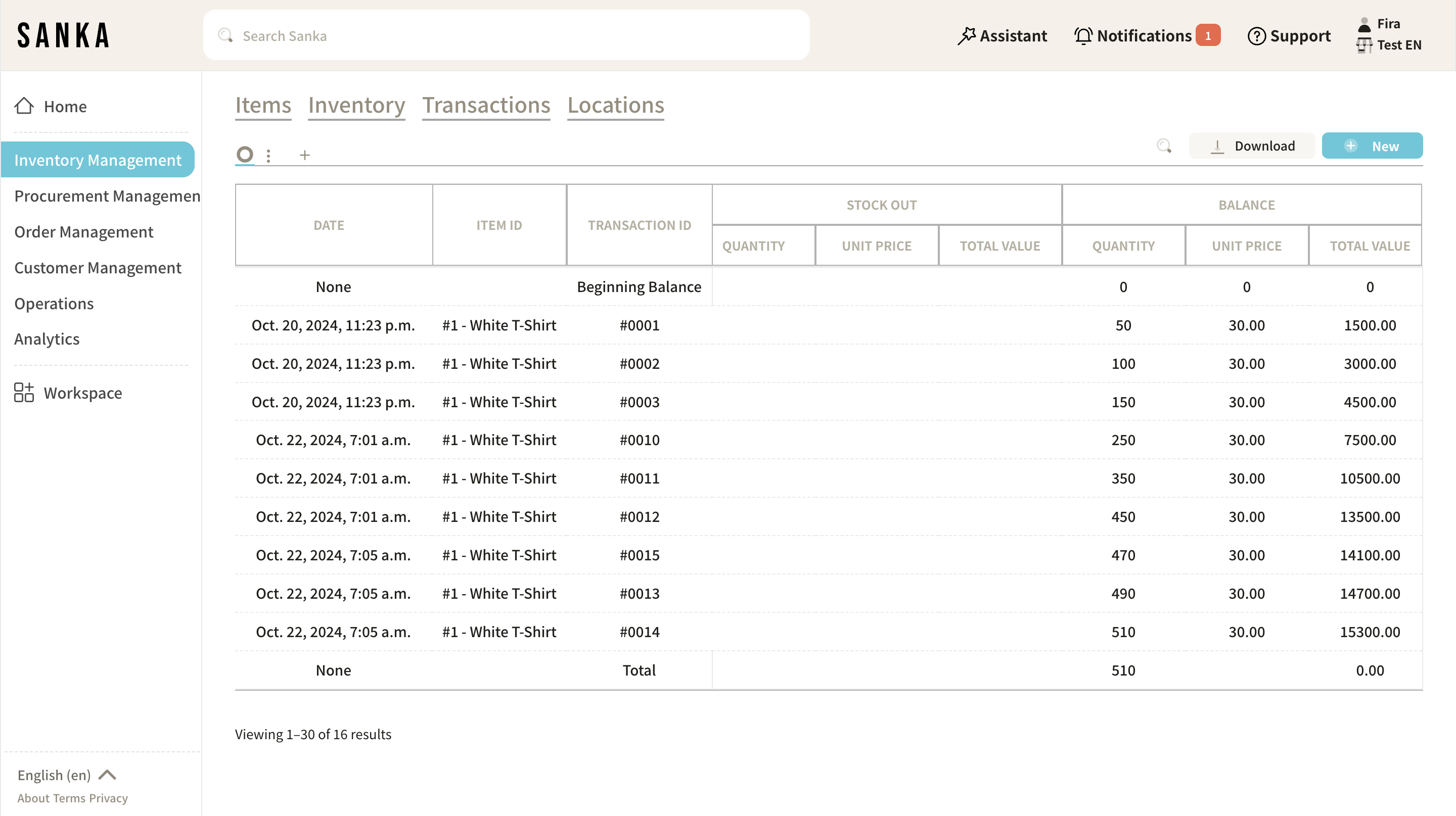Click the Workspace grid icon
Image resolution: width=1456 pixels, height=816 pixels.
(x=24, y=393)
